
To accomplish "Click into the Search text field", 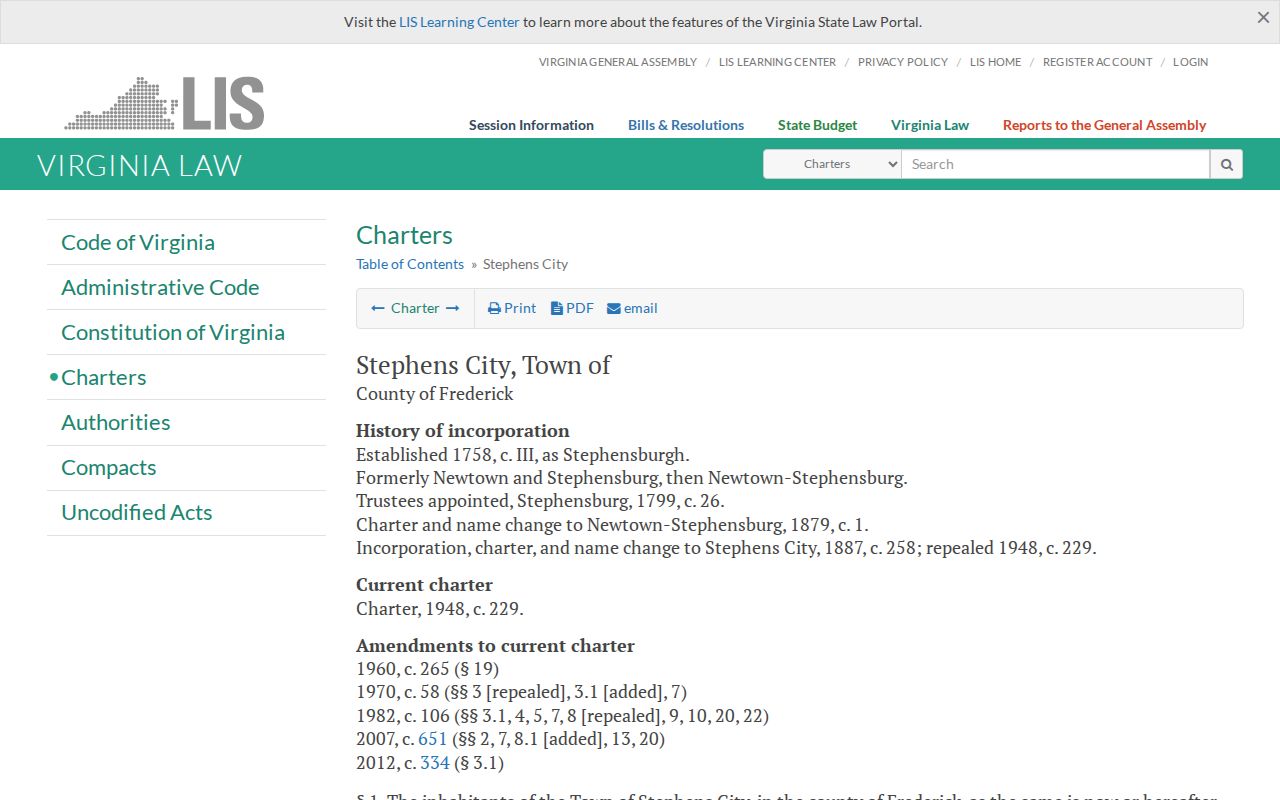I will [x=1055, y=164].
